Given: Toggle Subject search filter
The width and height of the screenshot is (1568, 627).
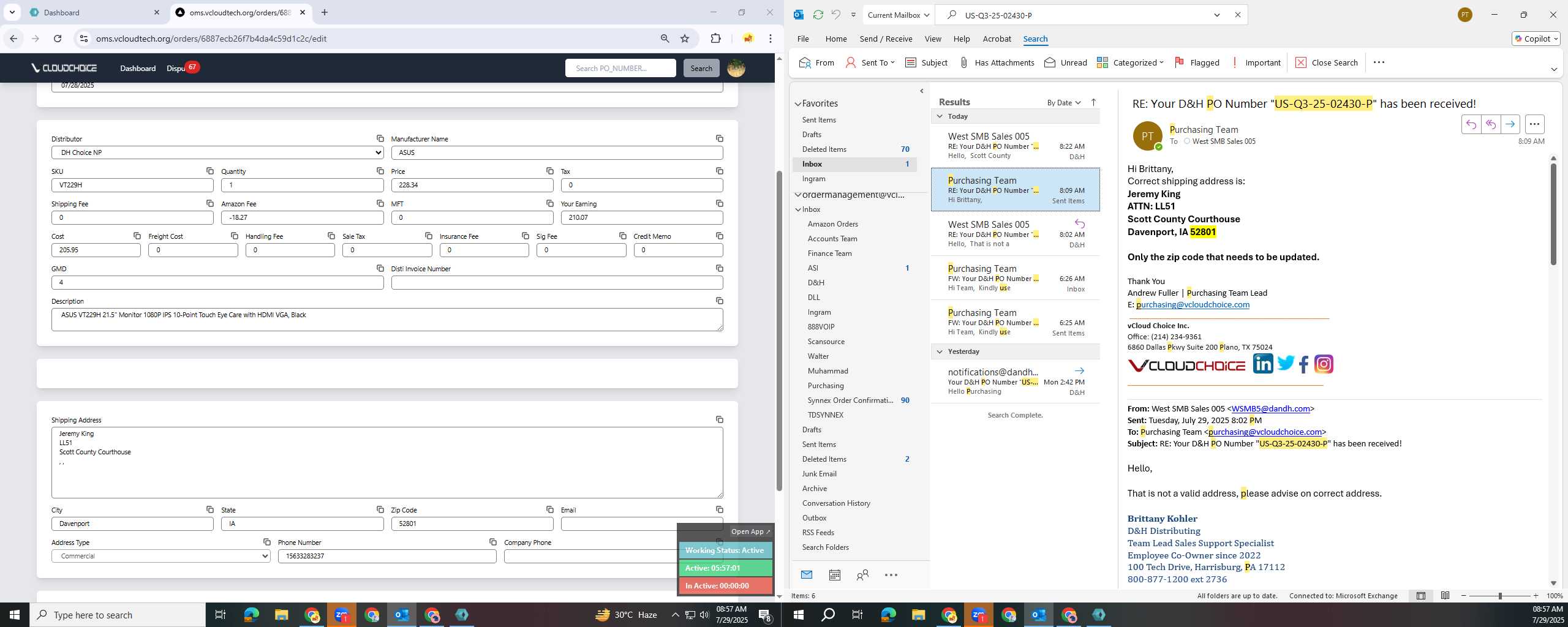Looking at the screenshot, I should click(926, 62).
